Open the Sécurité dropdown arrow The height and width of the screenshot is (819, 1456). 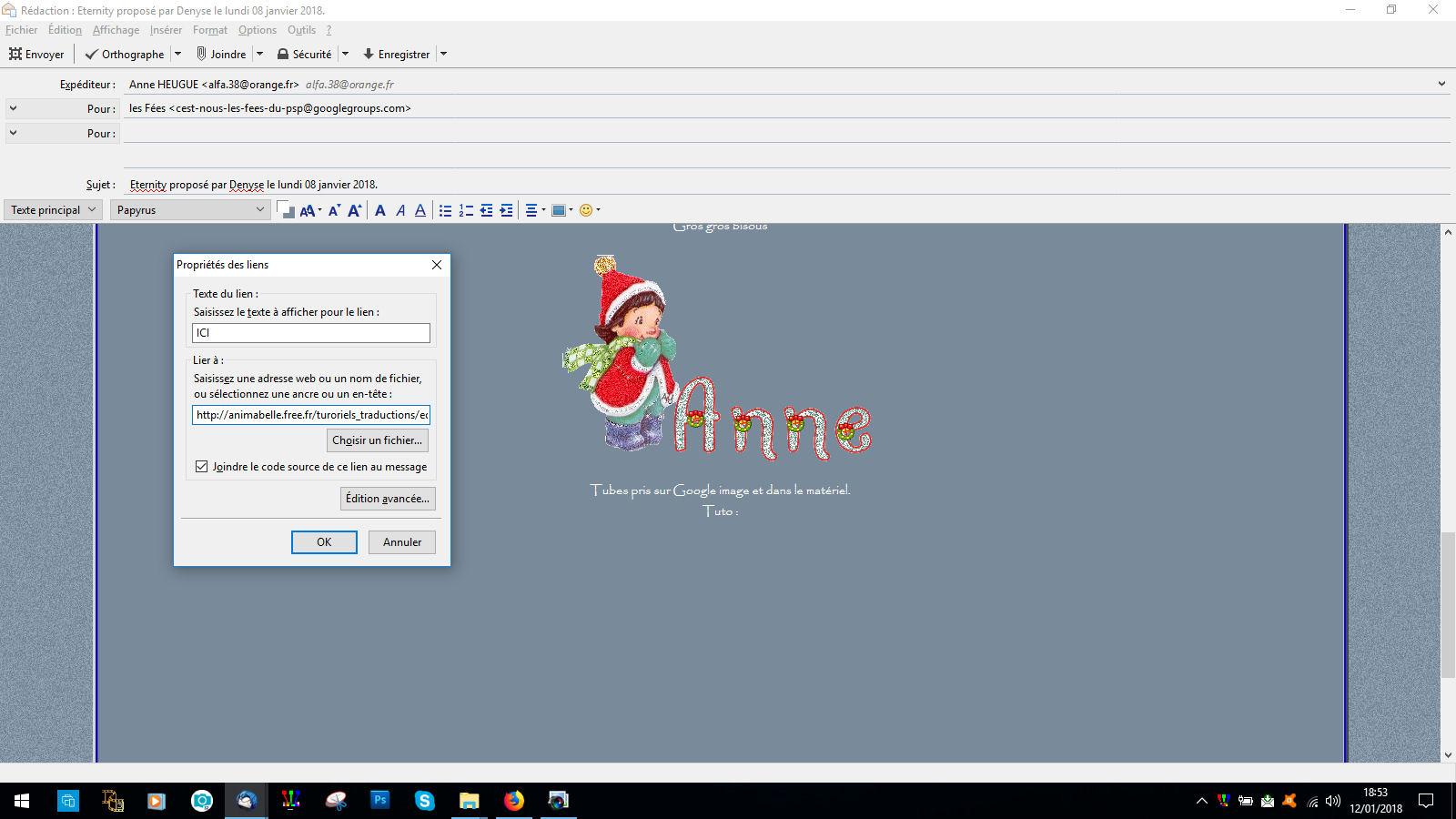pyautogui.click(x=345, y=54)
